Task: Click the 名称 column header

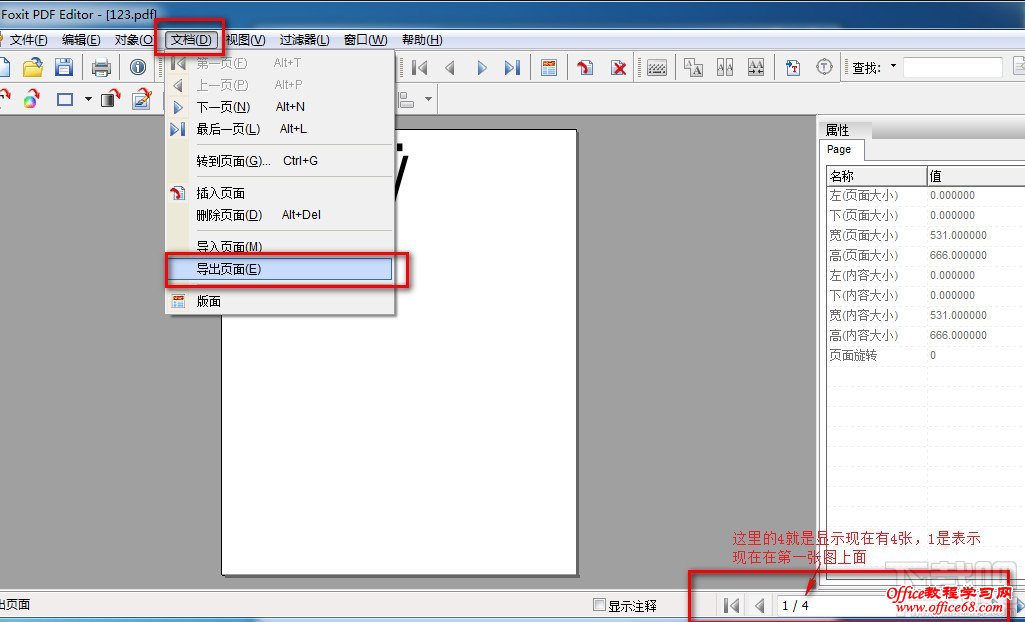Action: pos(876,176)
